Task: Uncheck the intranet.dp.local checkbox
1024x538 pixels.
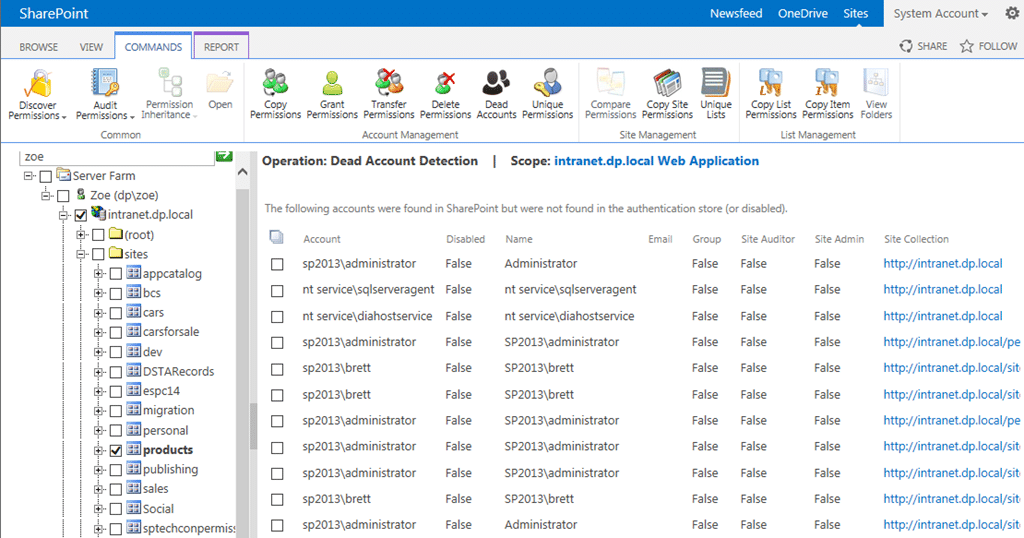Action: [80, 215]
